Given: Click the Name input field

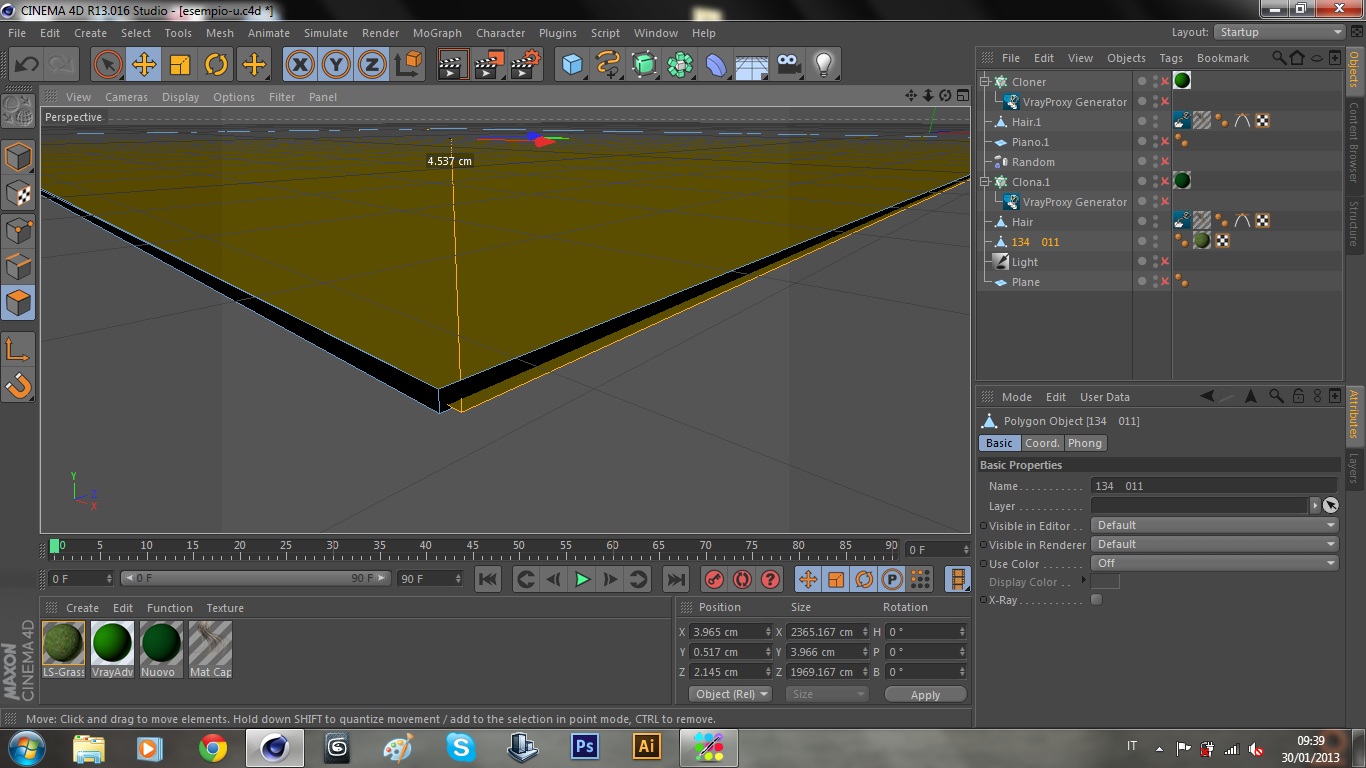Looking at the screenshot, I should coord(1213,486).
